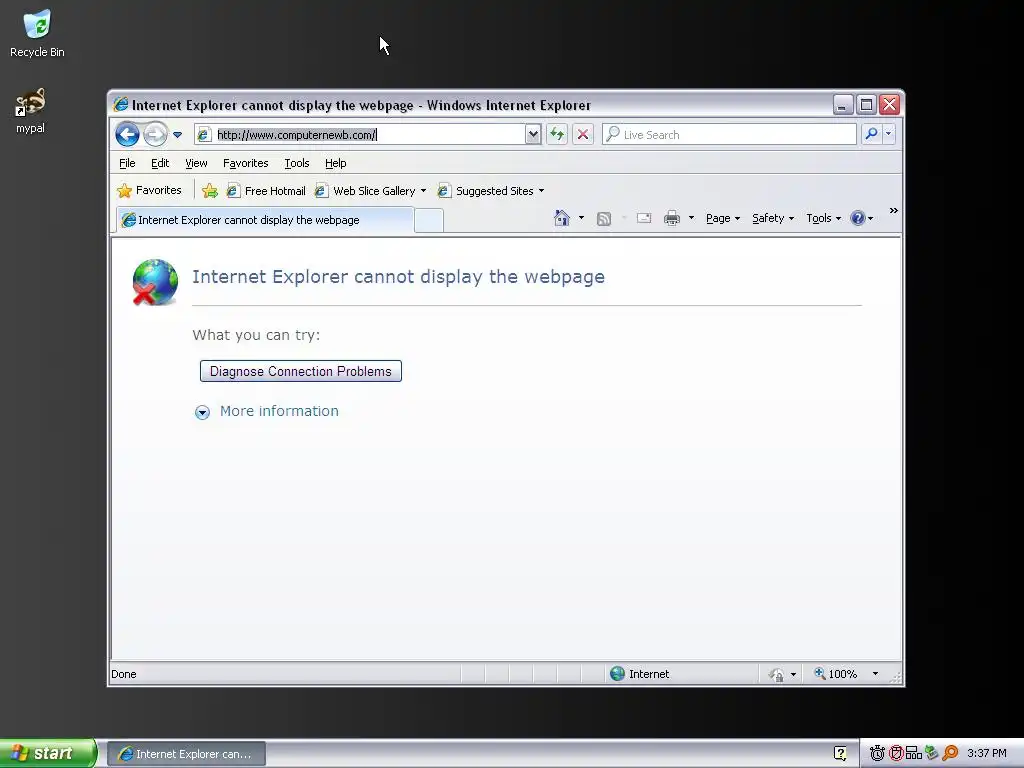
Task: Expand the Home button dropdown arrow
Action: [581, 218]
